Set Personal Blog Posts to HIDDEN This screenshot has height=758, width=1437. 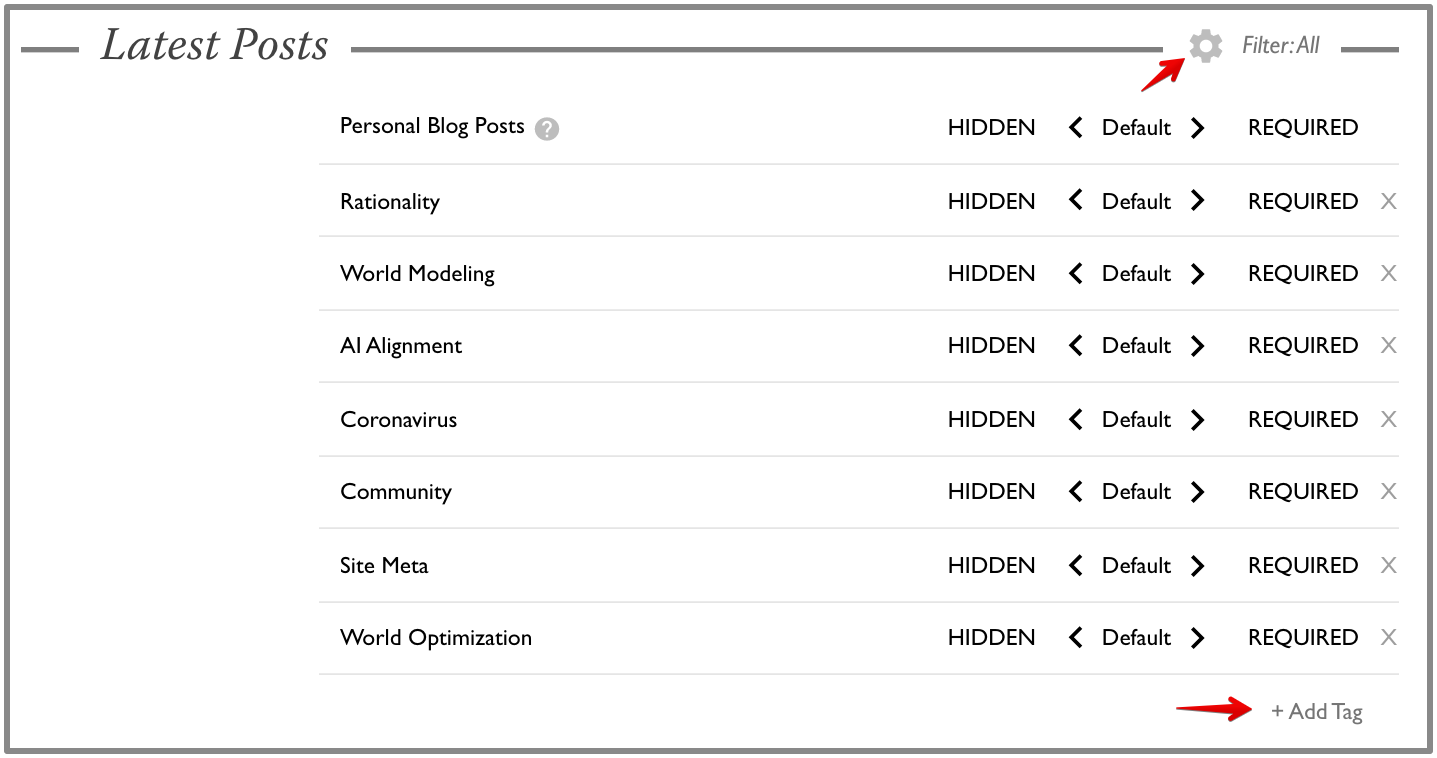coord(991,128)
